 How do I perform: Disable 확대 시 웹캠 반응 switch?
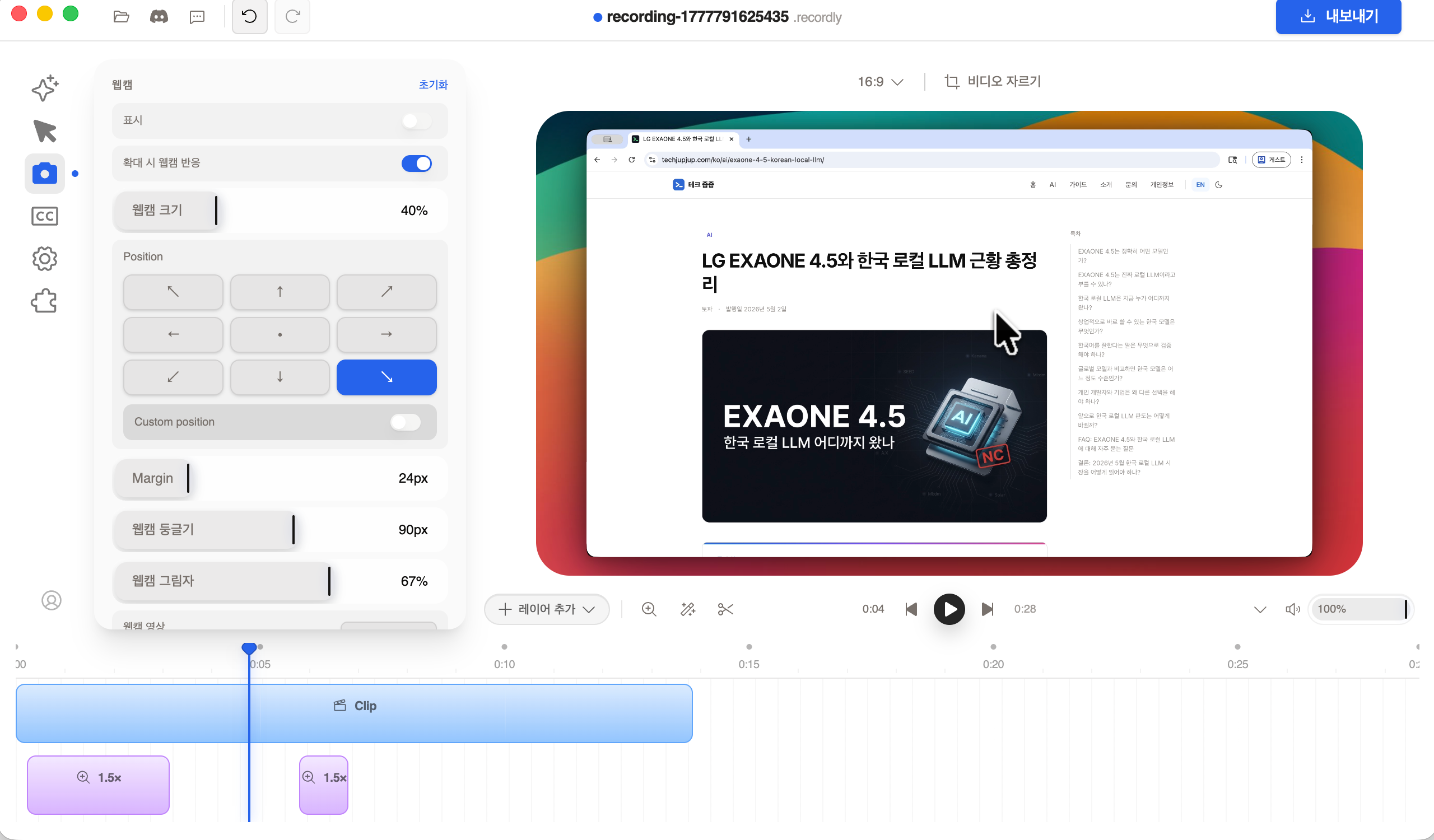(x=417, y=164)
